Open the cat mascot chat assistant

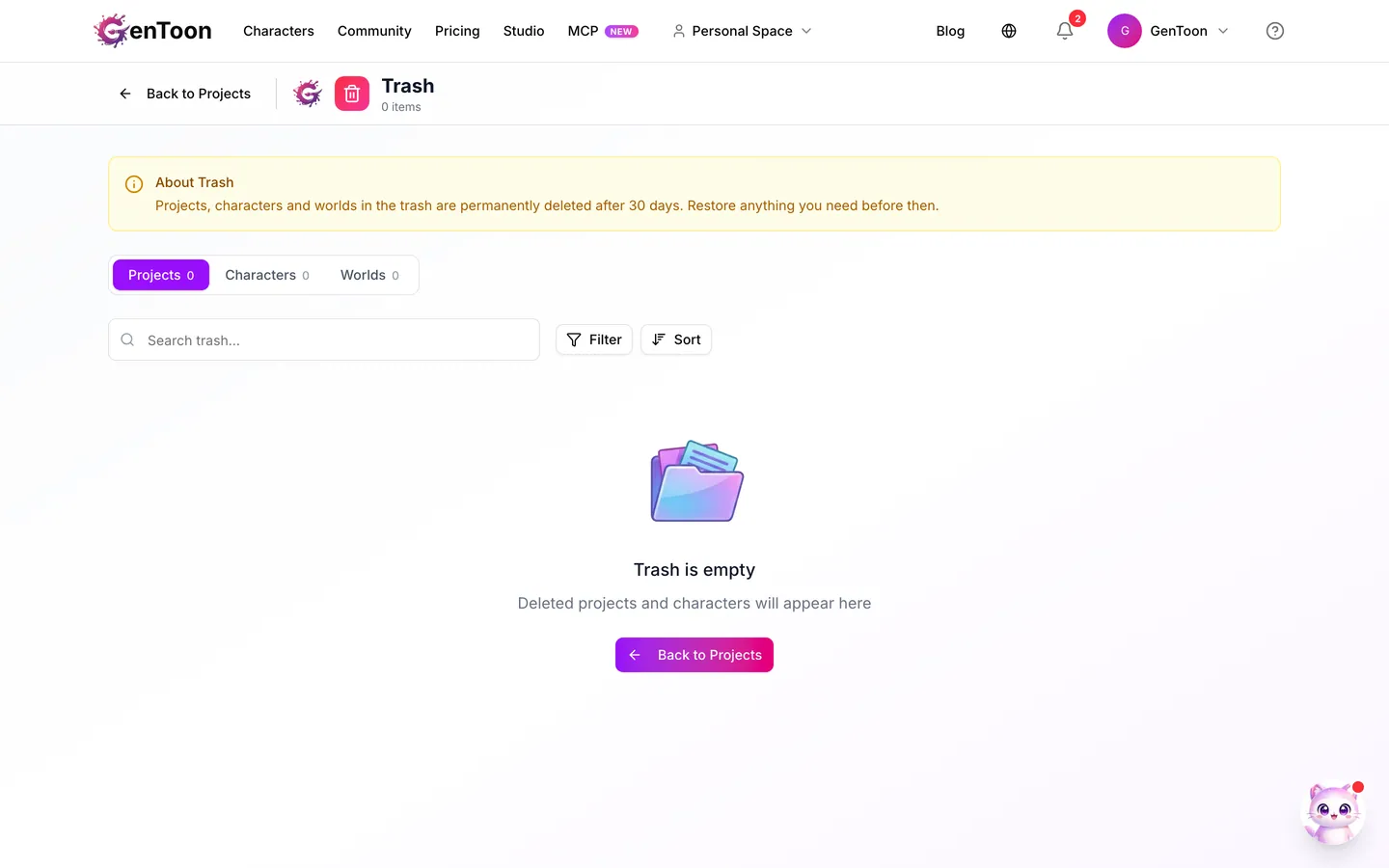(x=1333, y=813)
